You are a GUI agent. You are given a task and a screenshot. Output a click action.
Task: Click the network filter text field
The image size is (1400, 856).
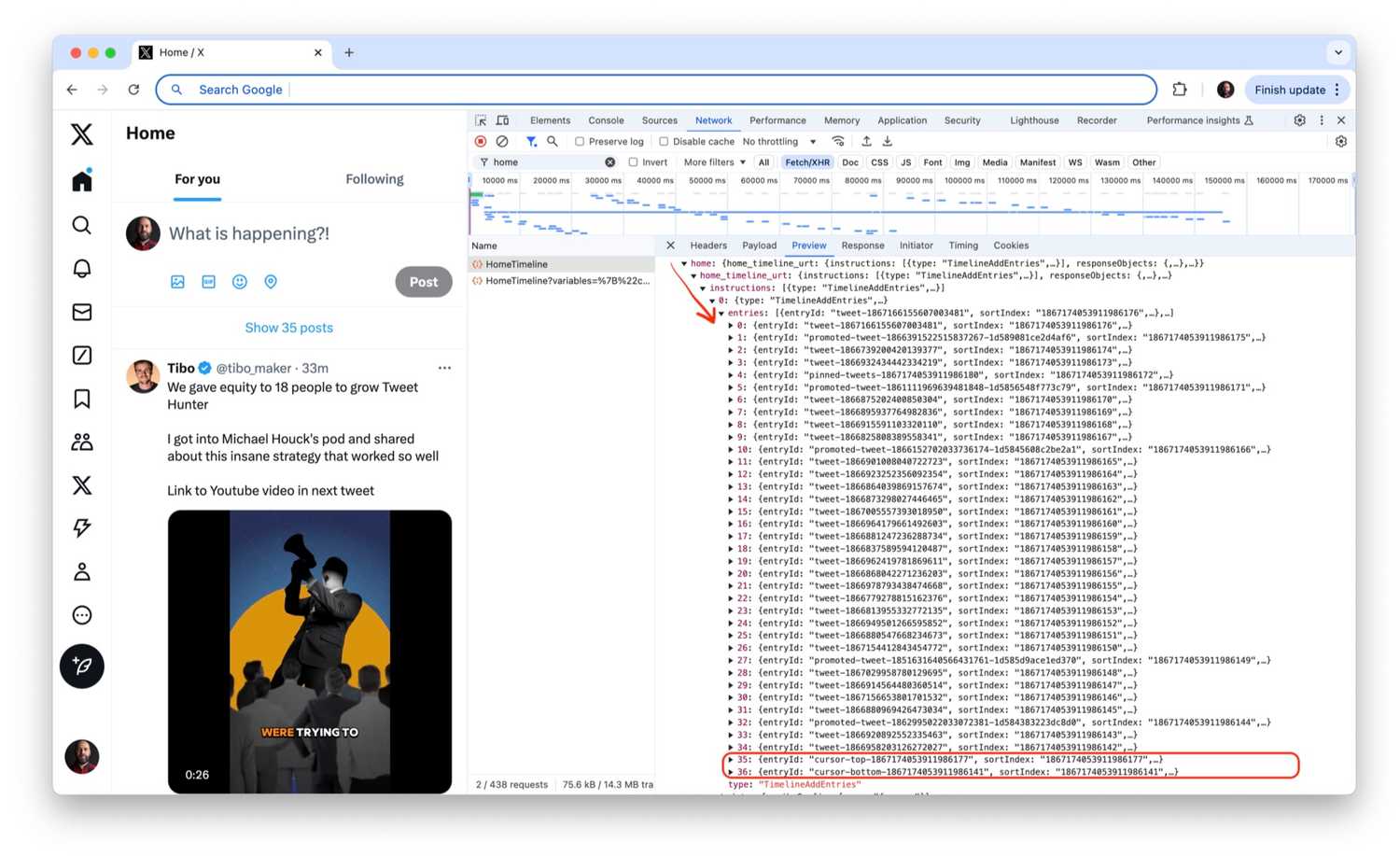coord(546,162)
